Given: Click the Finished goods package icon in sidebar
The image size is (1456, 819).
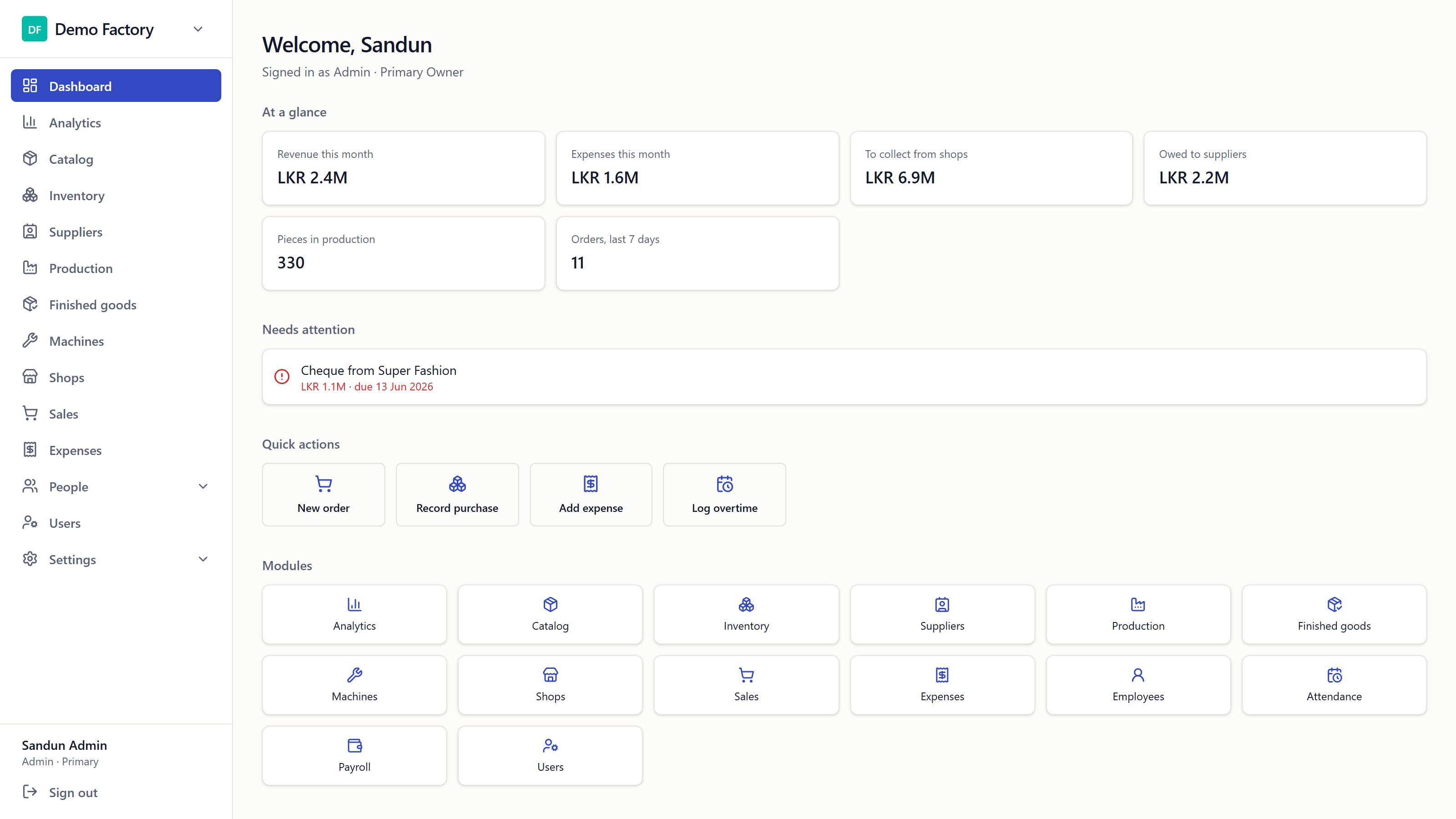Looking at the screenshot, I should 30,304.
